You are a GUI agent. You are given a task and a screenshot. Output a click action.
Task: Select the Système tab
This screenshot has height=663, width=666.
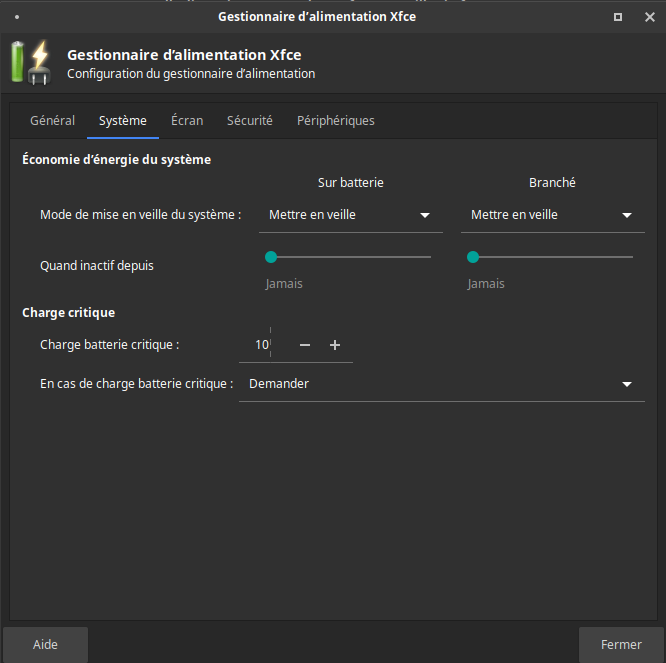click(x=123, y=121)
